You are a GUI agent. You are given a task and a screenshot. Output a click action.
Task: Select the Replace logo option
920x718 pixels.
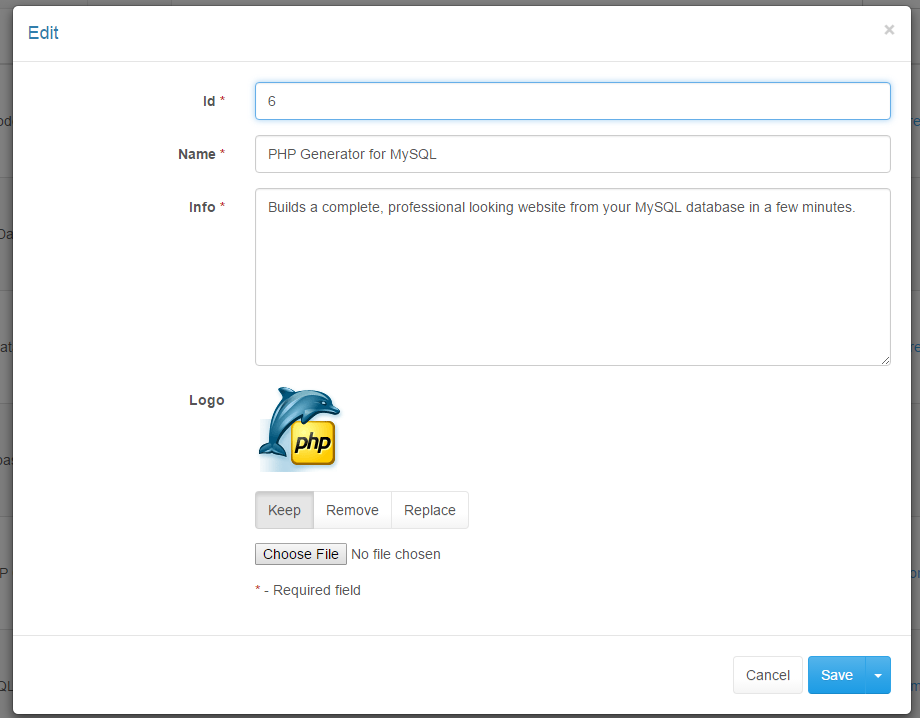pos(430,510)
